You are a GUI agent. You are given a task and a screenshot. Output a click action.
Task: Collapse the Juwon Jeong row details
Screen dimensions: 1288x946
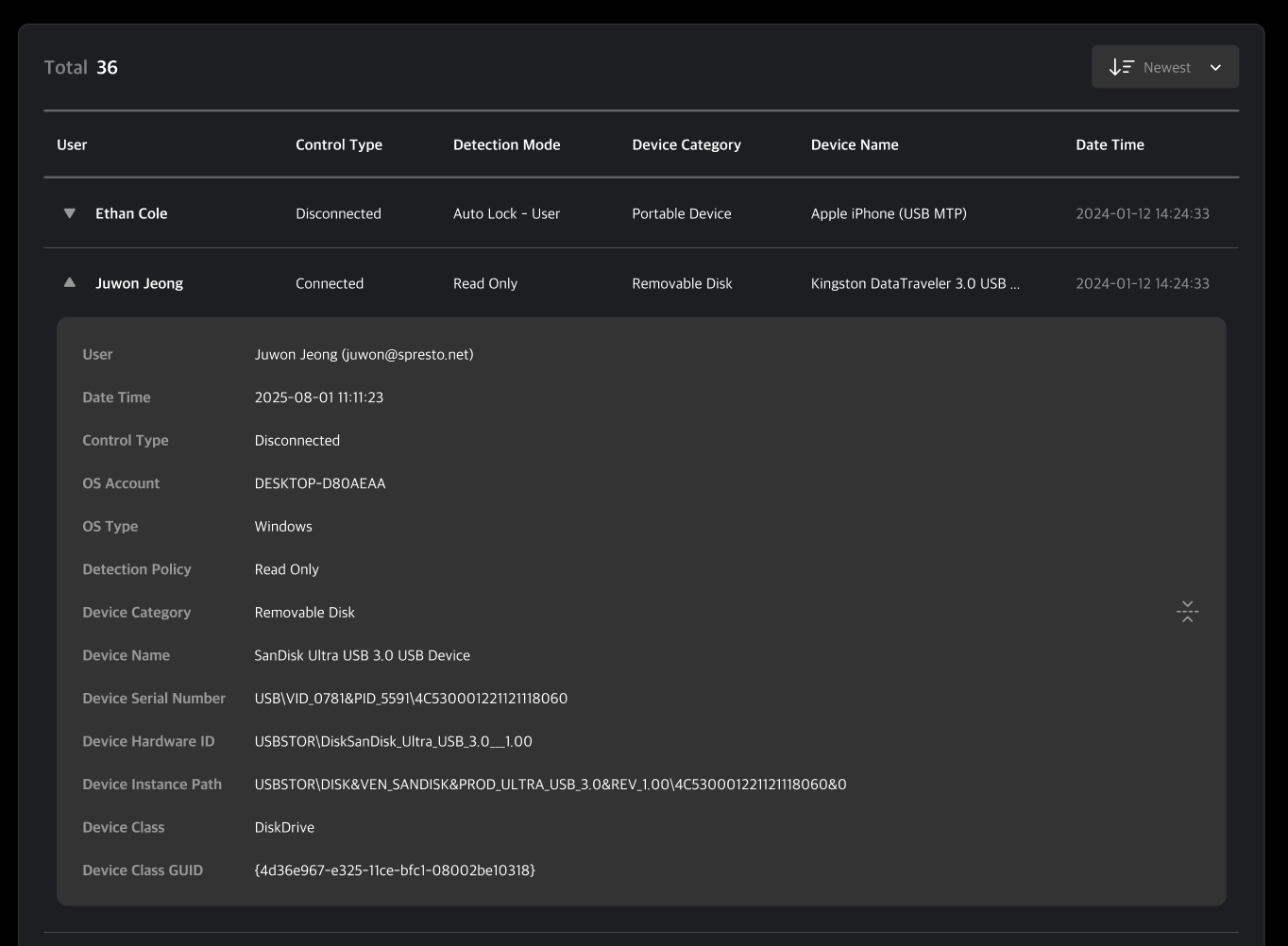[69, 281]
